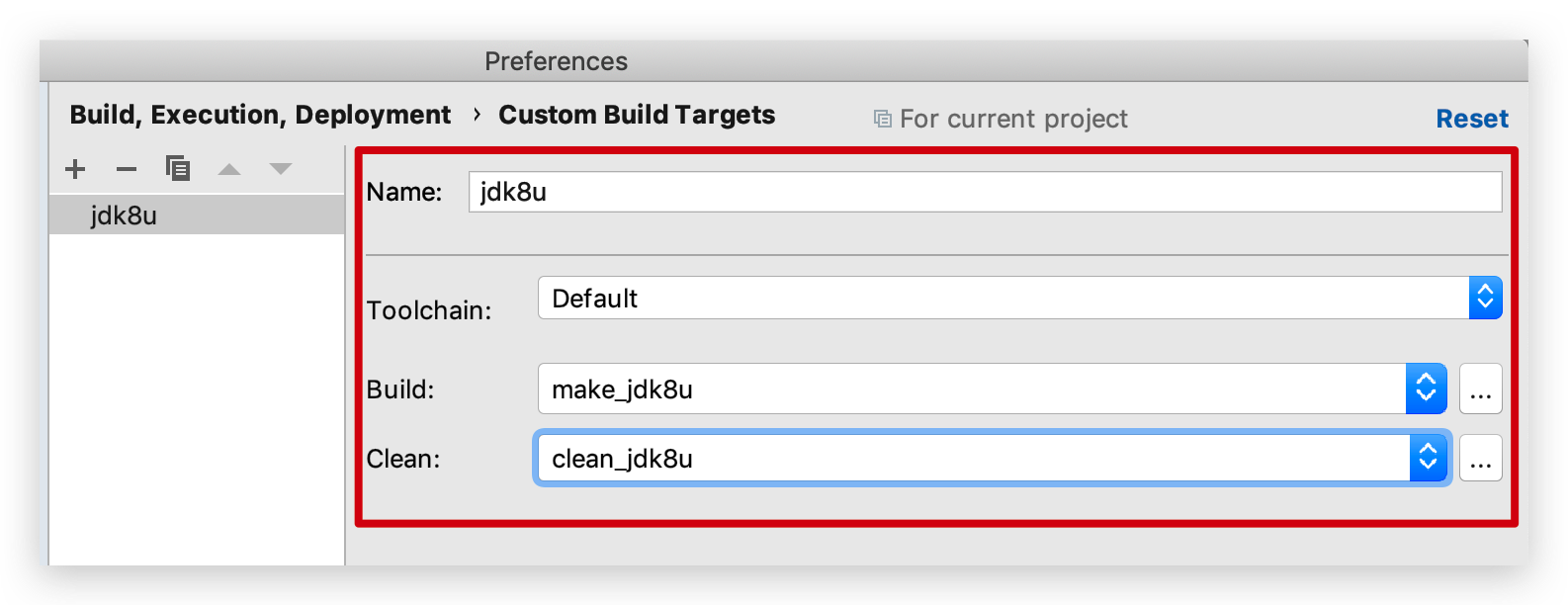Click the Name text field
The width and height of the screenshot is (1568, 605).
984,192
